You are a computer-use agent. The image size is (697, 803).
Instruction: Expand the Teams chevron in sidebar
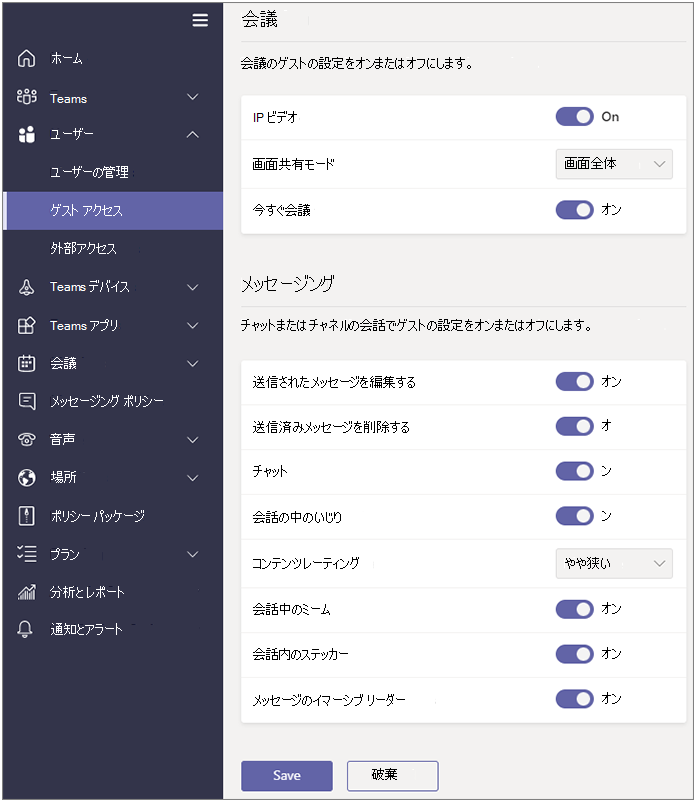(193, 97)
